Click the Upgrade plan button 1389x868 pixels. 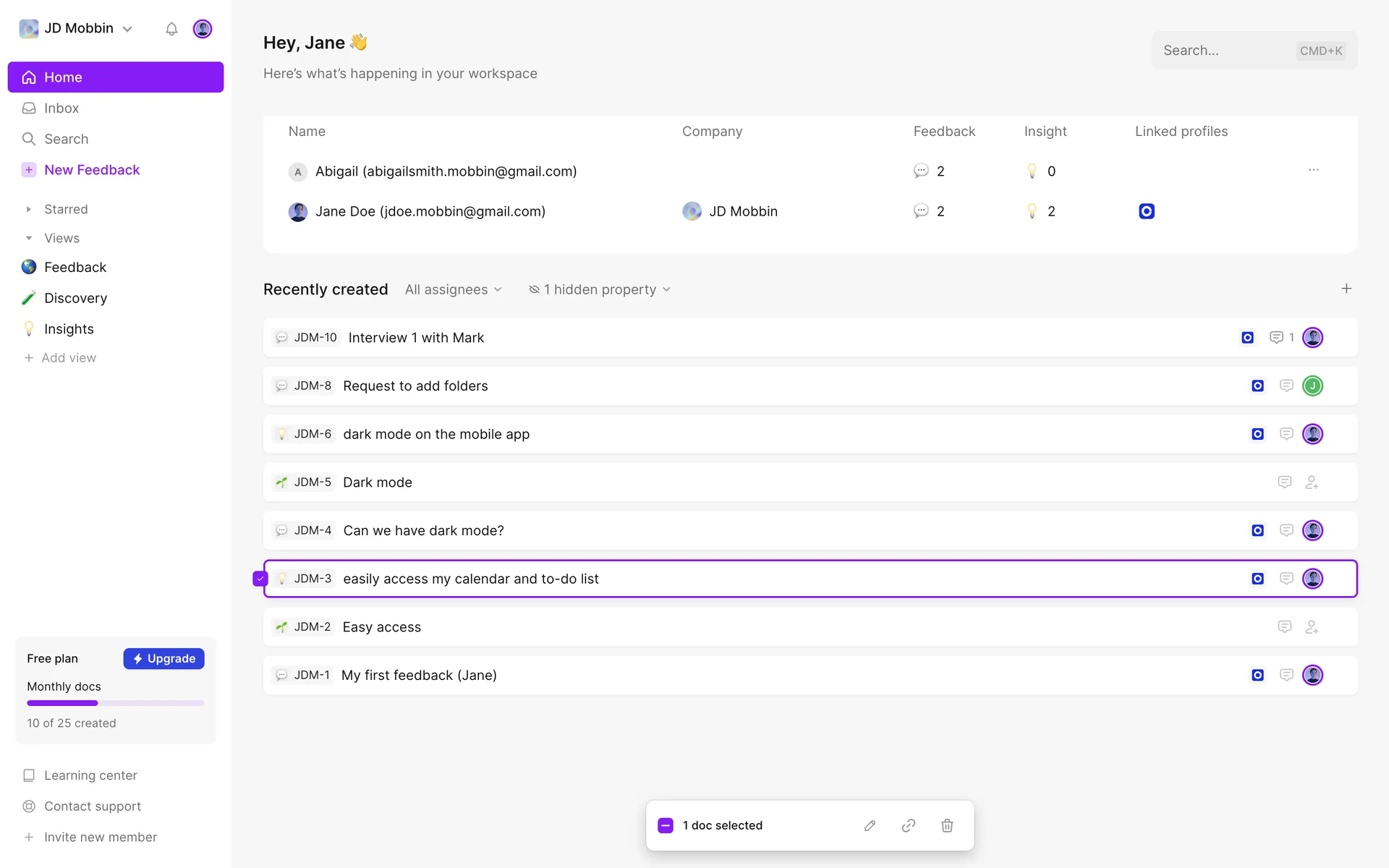tap(164, 658)
